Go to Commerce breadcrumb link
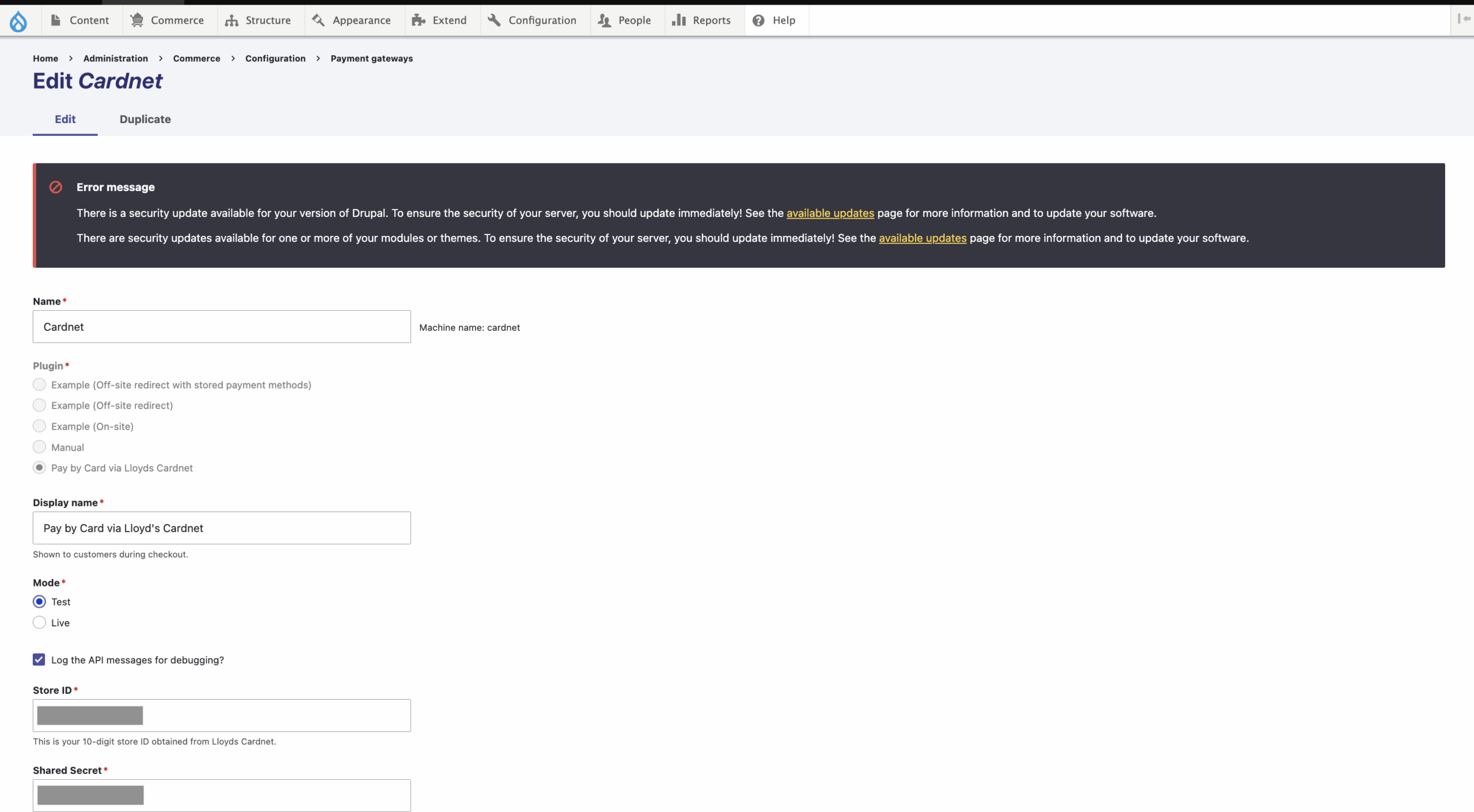Image resolution: width=1474 pixels, height=812 pixels. pyautogui.click(x=197, y=58)
